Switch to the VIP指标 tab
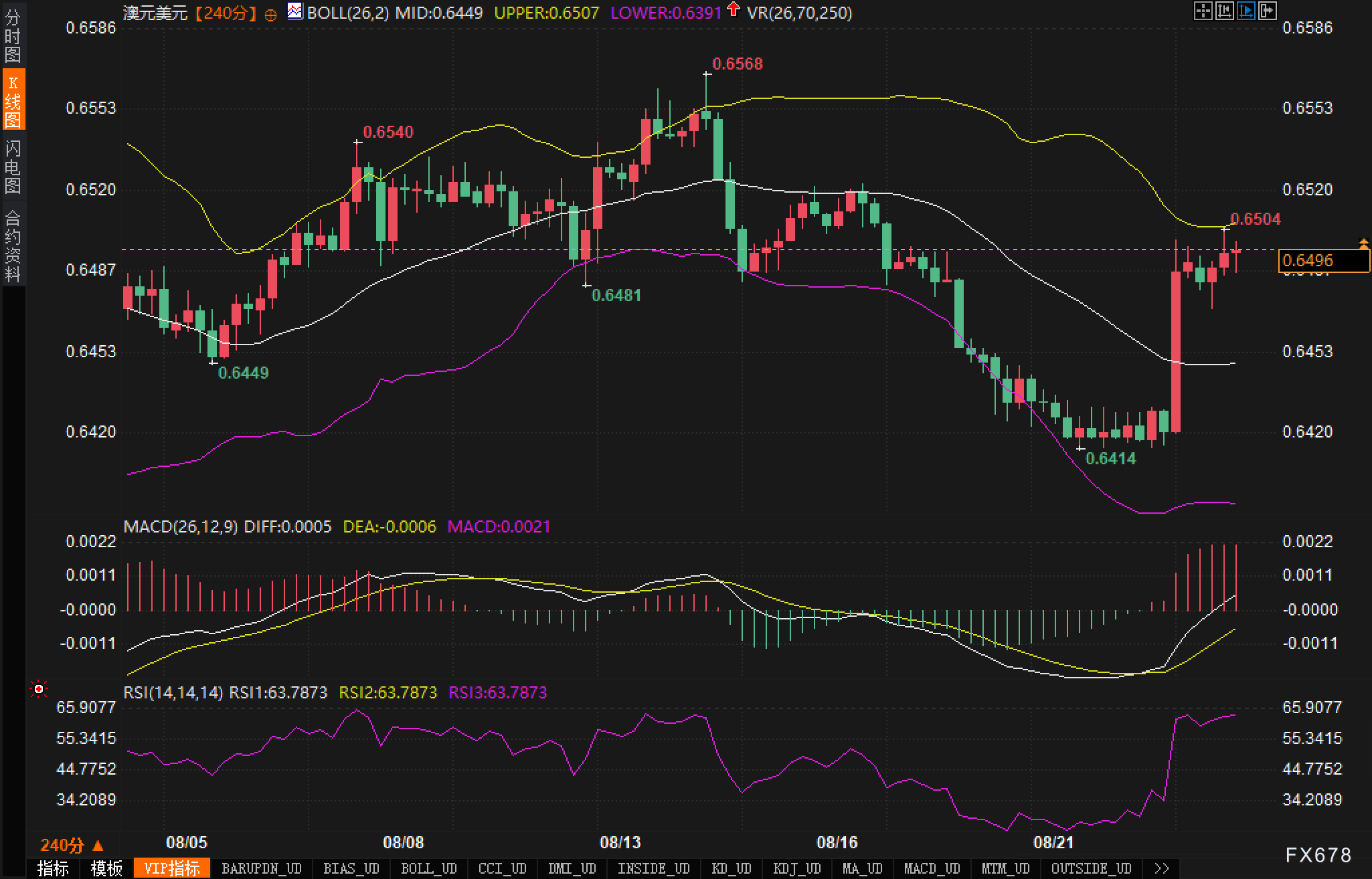The width and height of the screenshot is (1372, 879). [x=172, y=868]
